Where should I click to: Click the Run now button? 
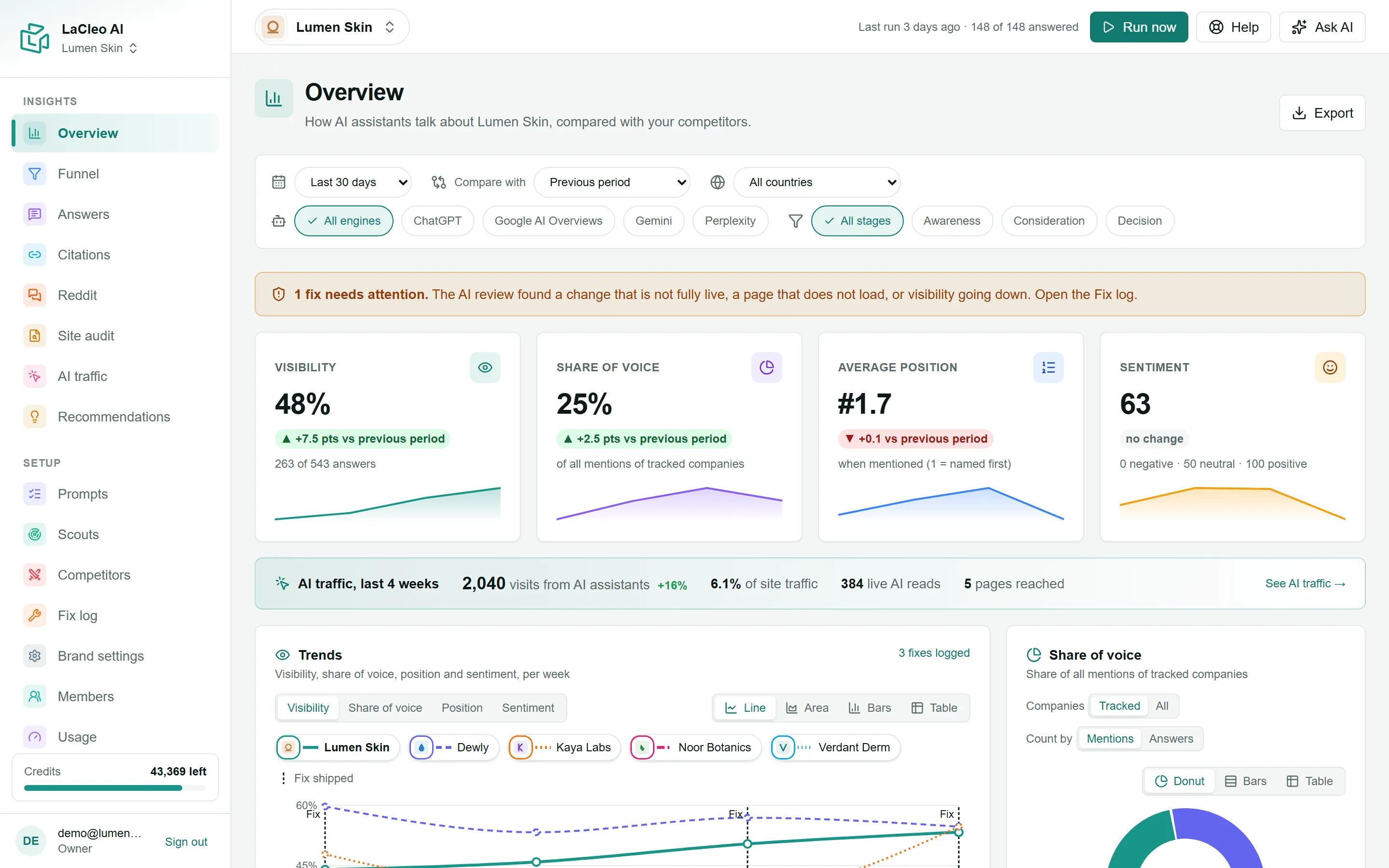(1139, 27)
